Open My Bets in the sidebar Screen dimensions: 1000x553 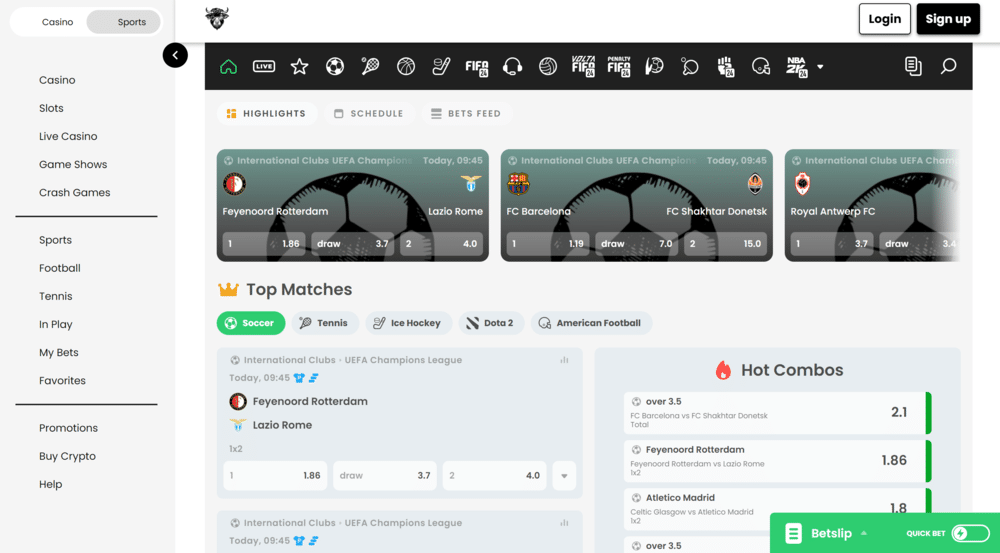click(59, 352)
